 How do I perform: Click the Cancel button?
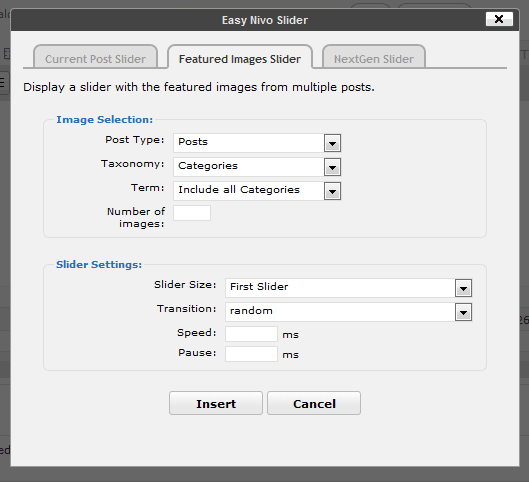coord(314,403)
